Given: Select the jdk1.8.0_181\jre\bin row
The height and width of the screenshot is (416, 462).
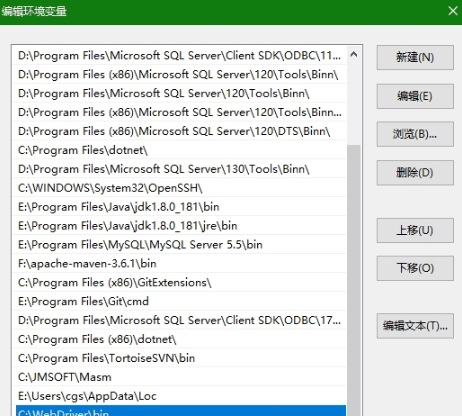Looking at the screenshot, I should pyautogui.click(x=180, y=226).
